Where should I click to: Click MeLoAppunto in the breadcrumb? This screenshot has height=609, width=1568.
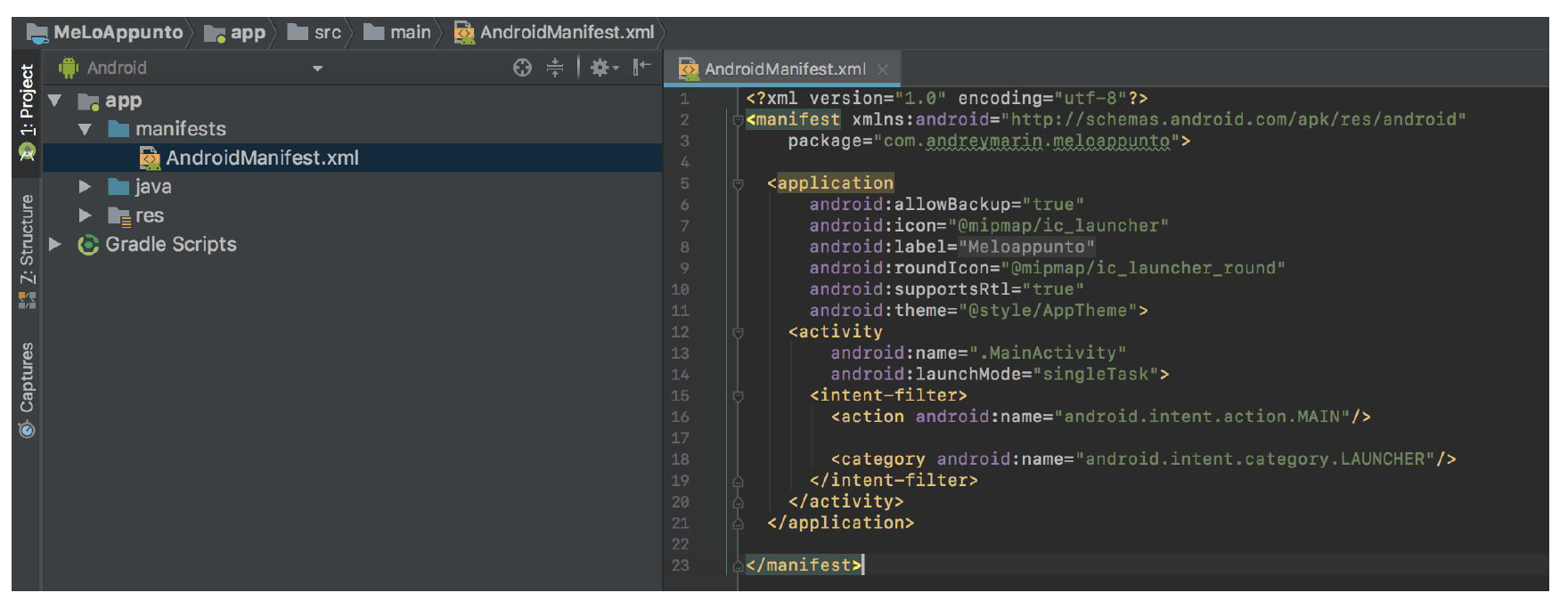click(118, 33)
